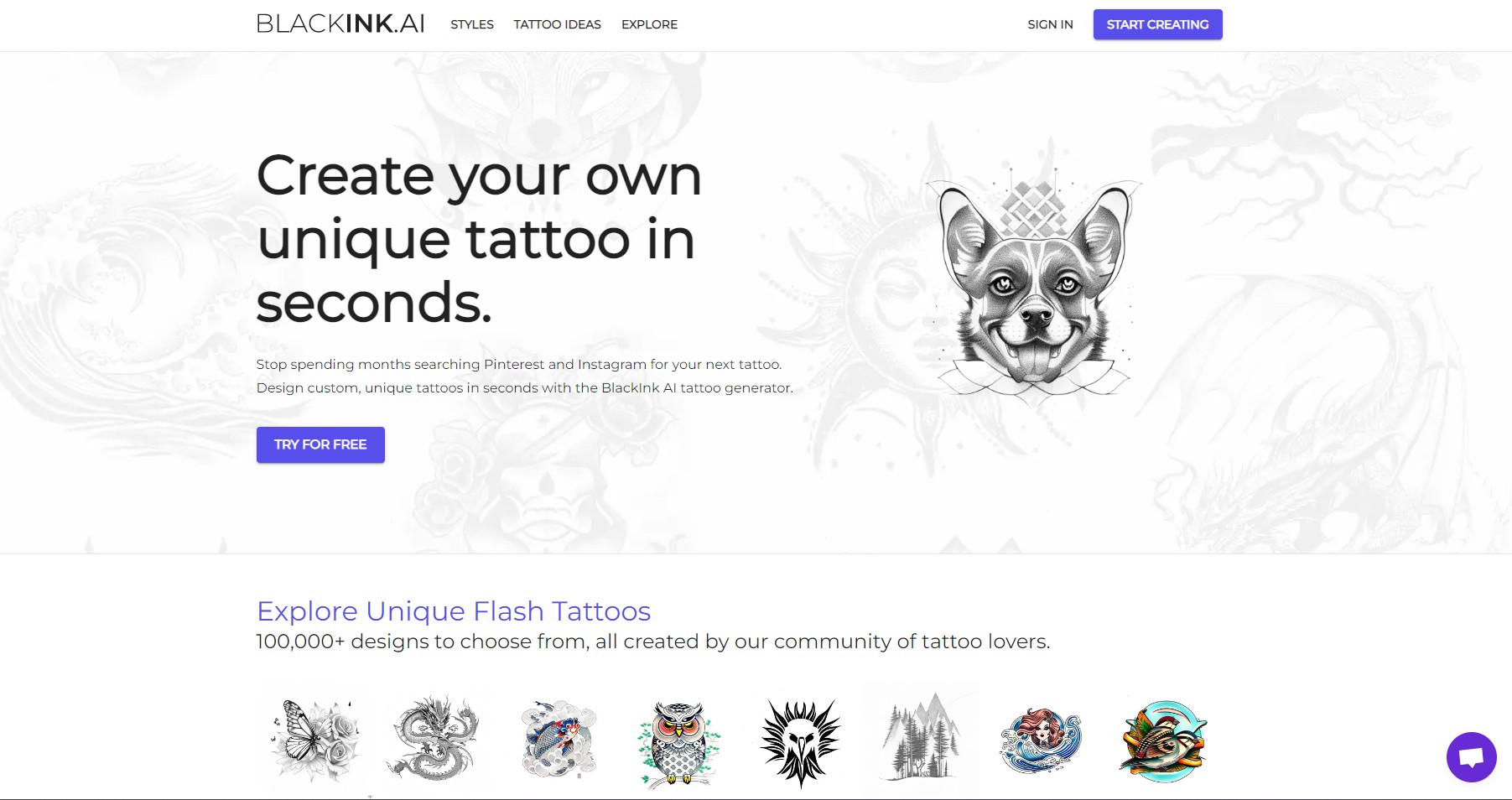
Task: Click the Sign In link
Action: tap(1050, 24)
